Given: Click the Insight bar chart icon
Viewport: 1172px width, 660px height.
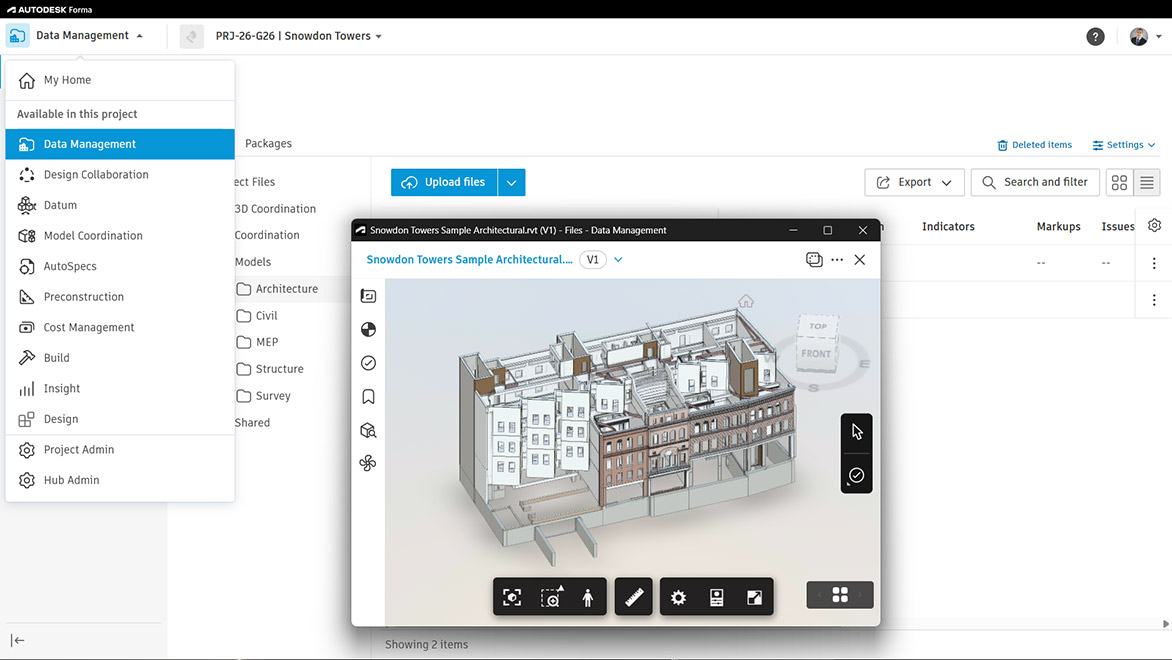Looking at the screenshot, I should pyautogui.click(x=27, y=389).
